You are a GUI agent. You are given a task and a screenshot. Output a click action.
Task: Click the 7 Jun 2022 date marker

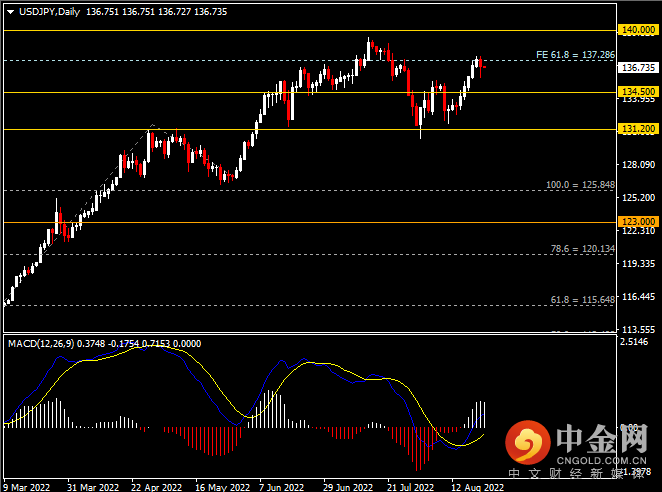click(x=282, y=486)
